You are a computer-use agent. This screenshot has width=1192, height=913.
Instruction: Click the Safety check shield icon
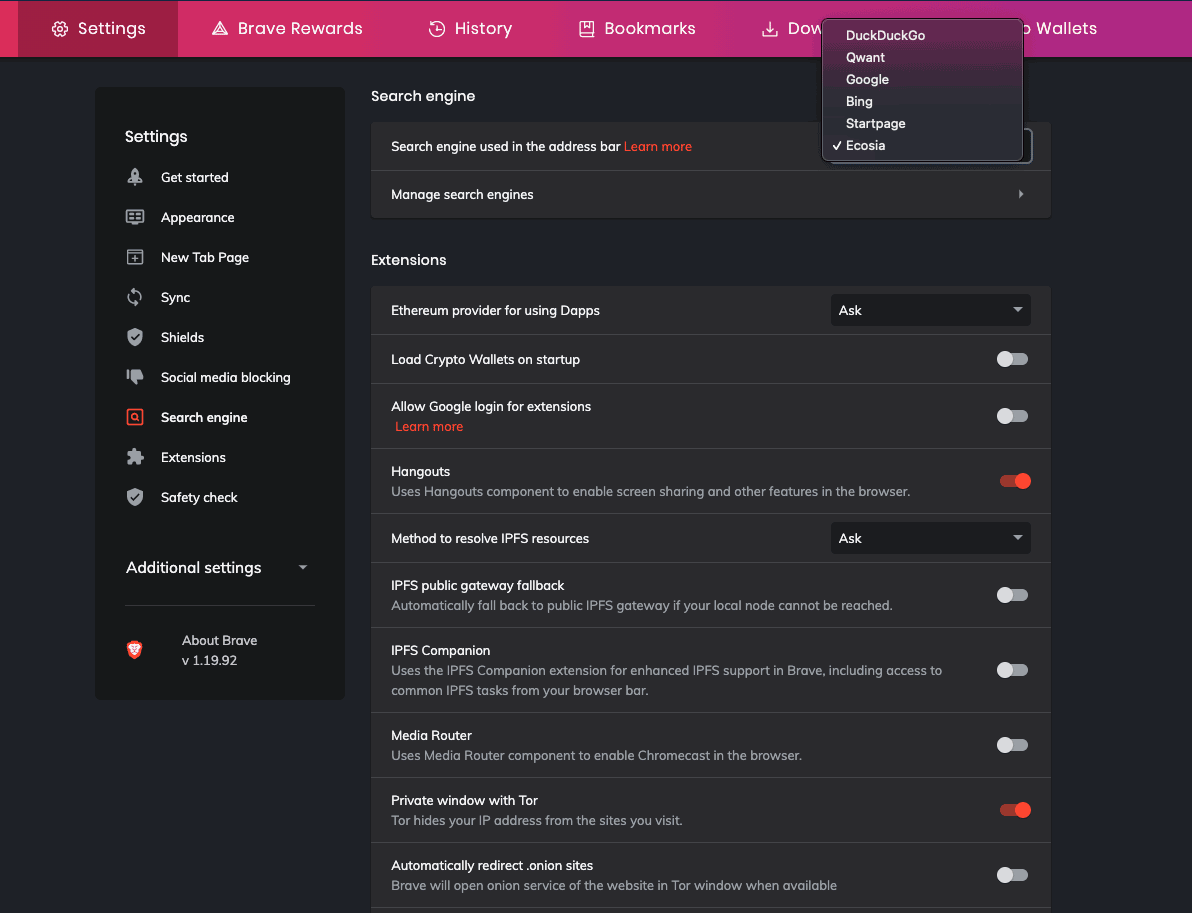point(135,497)
